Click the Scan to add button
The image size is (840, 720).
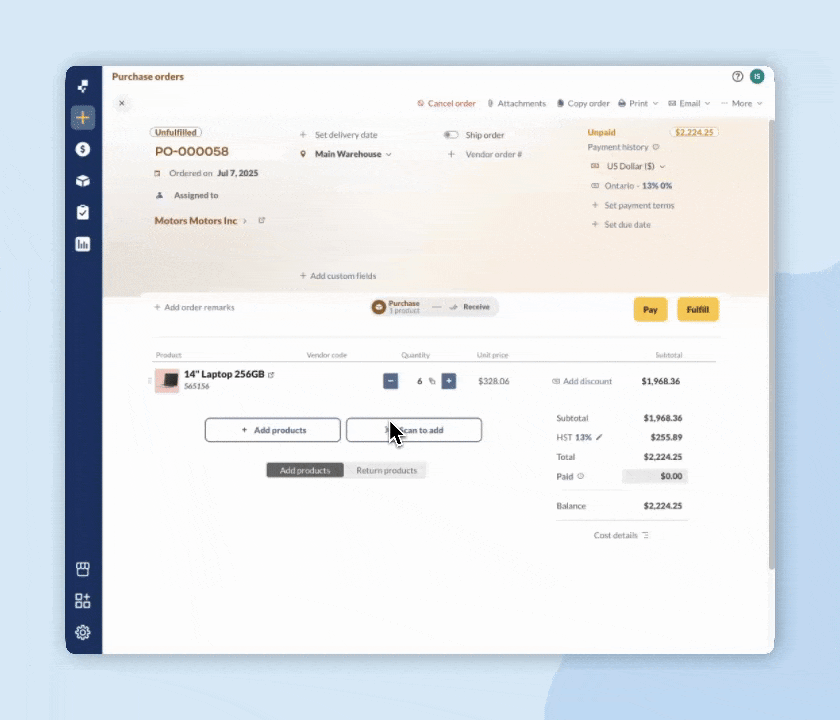[414, 430]
